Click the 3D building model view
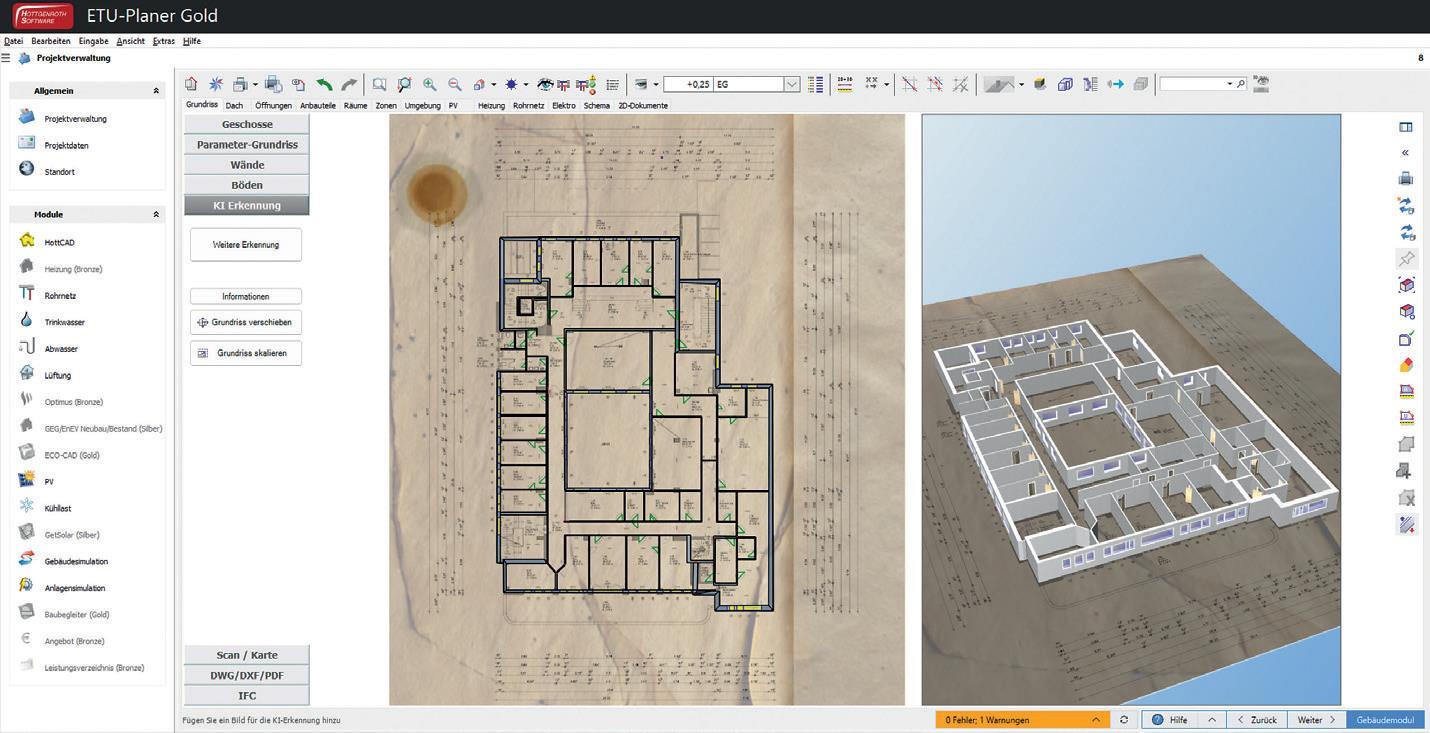Screen dimensions: 1430x733 1131,410
